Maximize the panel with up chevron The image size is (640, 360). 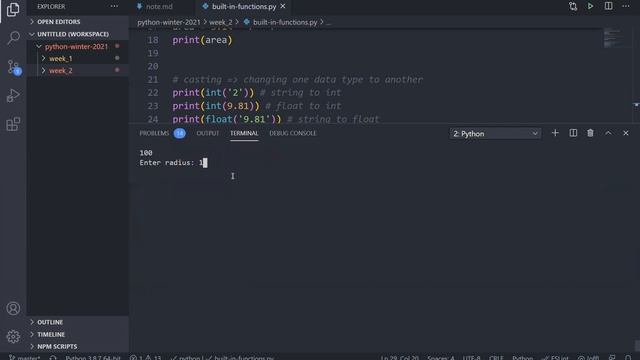tap(608, 133)
